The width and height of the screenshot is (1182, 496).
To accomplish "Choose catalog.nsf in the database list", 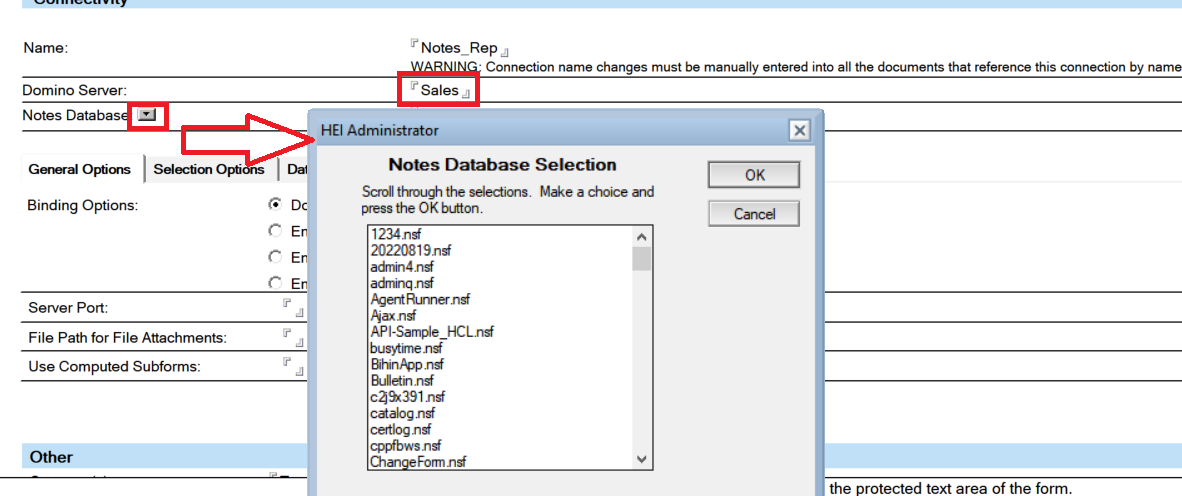I will 402,412.
